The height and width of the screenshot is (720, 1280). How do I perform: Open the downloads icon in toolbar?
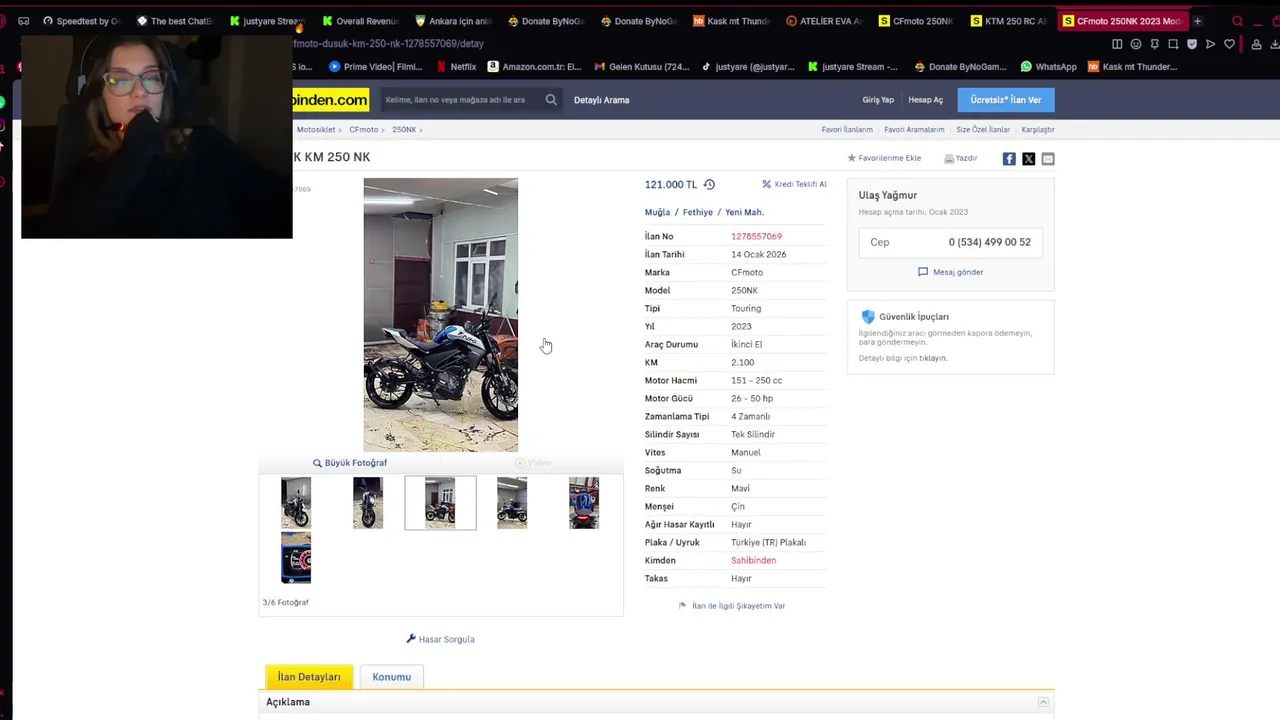click(x=1275, y=44)
